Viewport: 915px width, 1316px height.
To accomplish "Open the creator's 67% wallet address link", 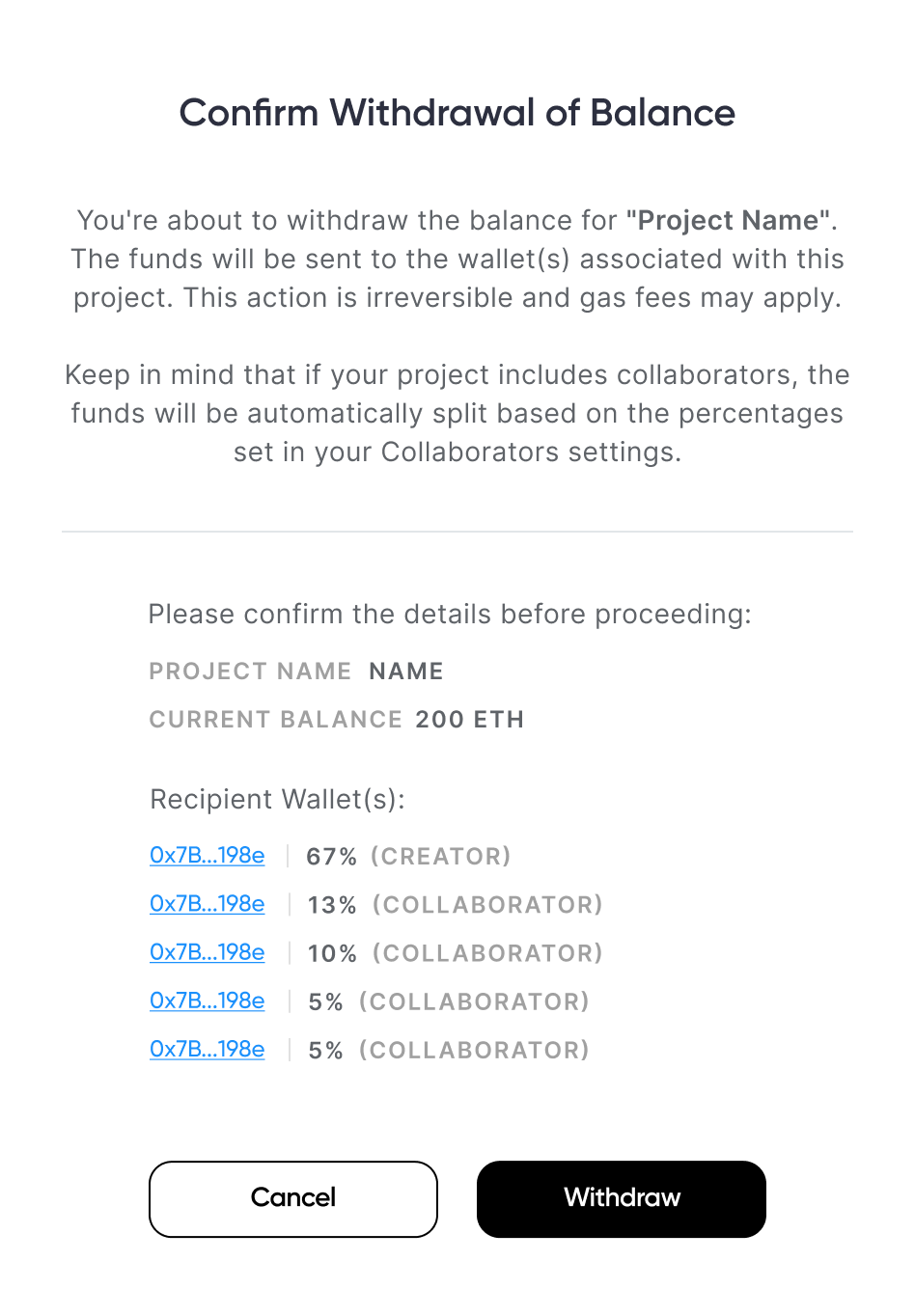I will point(207,856).
